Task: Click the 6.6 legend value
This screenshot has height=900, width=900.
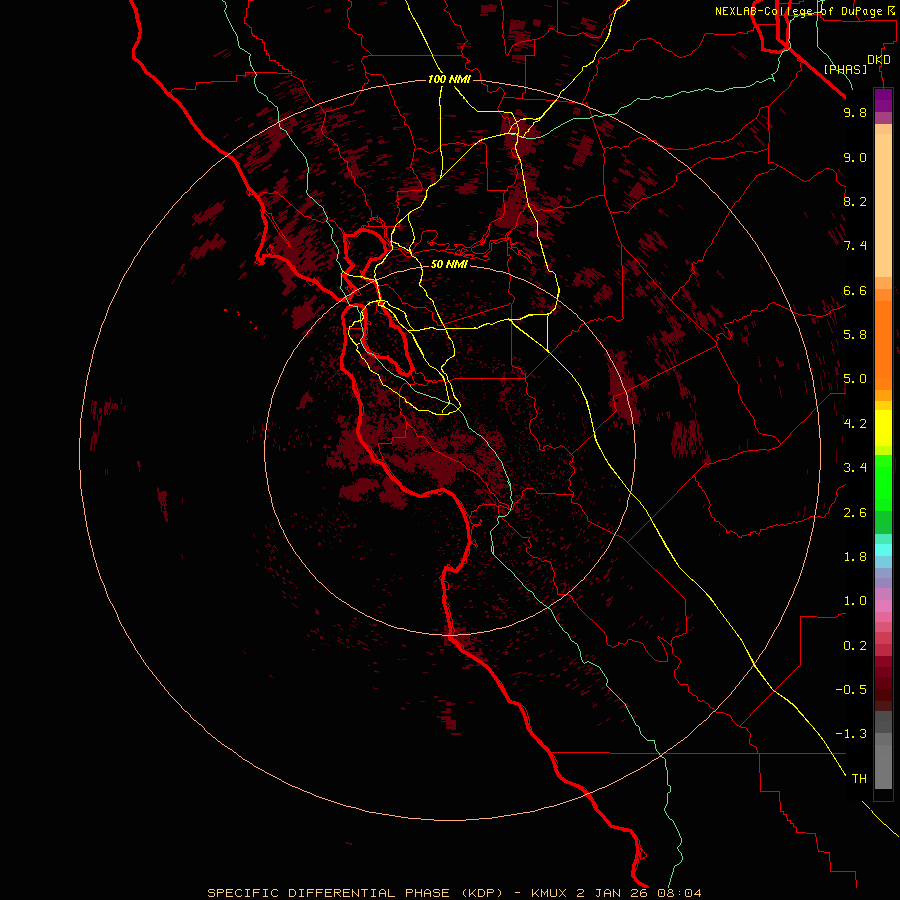Action: click(x=855, y=290)
